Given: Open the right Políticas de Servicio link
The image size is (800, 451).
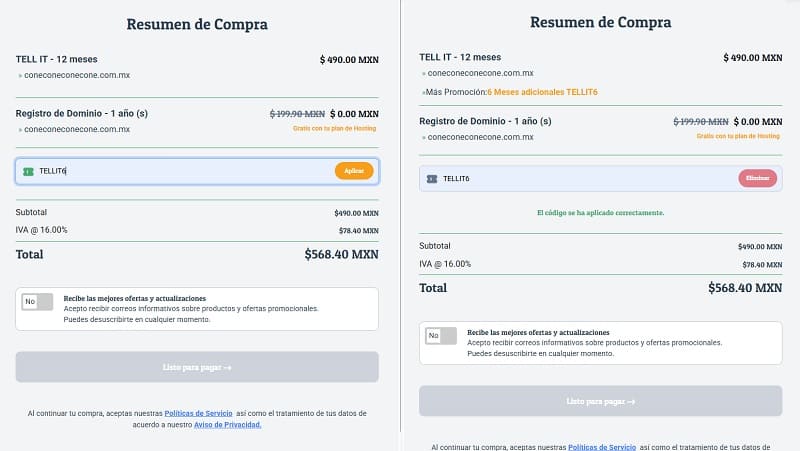Looking at the screenshot, I should tap(602, 447).
